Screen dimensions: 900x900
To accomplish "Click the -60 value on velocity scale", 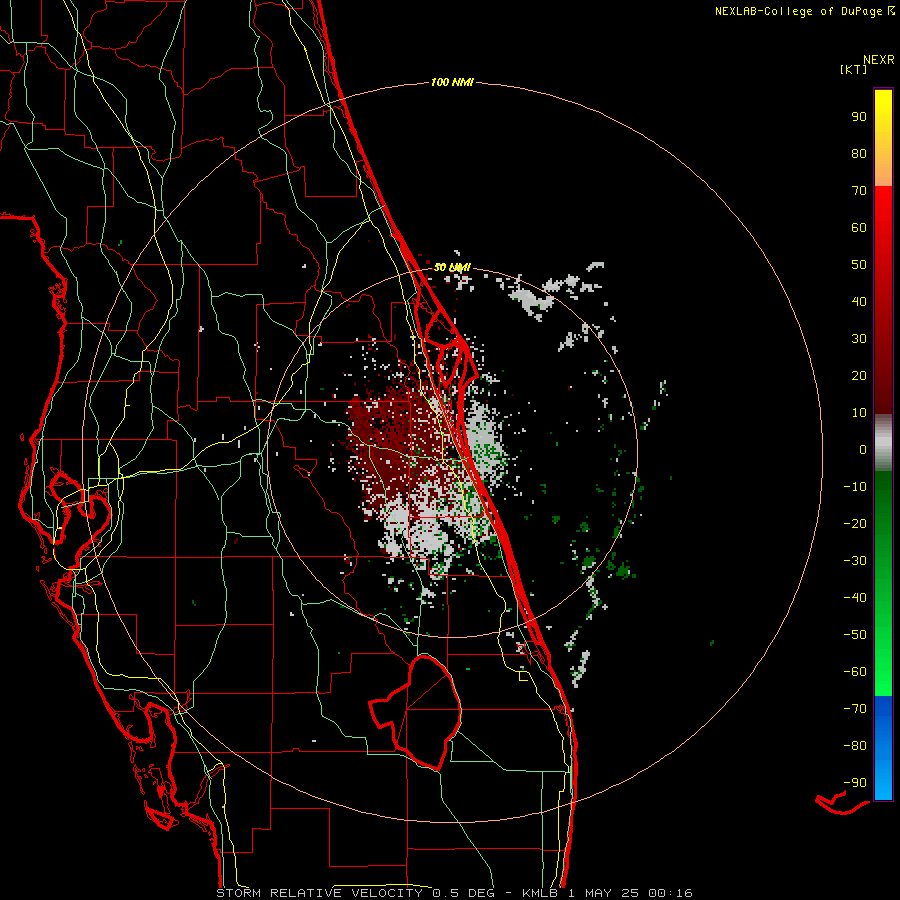I will click(x=855, y=672).
